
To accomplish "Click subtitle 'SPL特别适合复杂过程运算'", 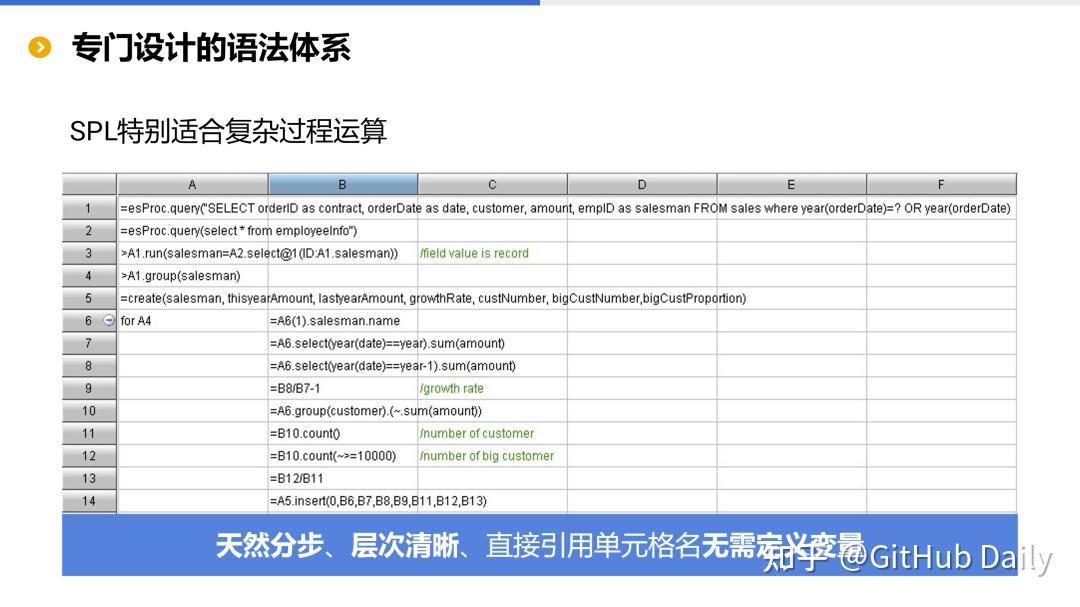I will pos(228,131).
